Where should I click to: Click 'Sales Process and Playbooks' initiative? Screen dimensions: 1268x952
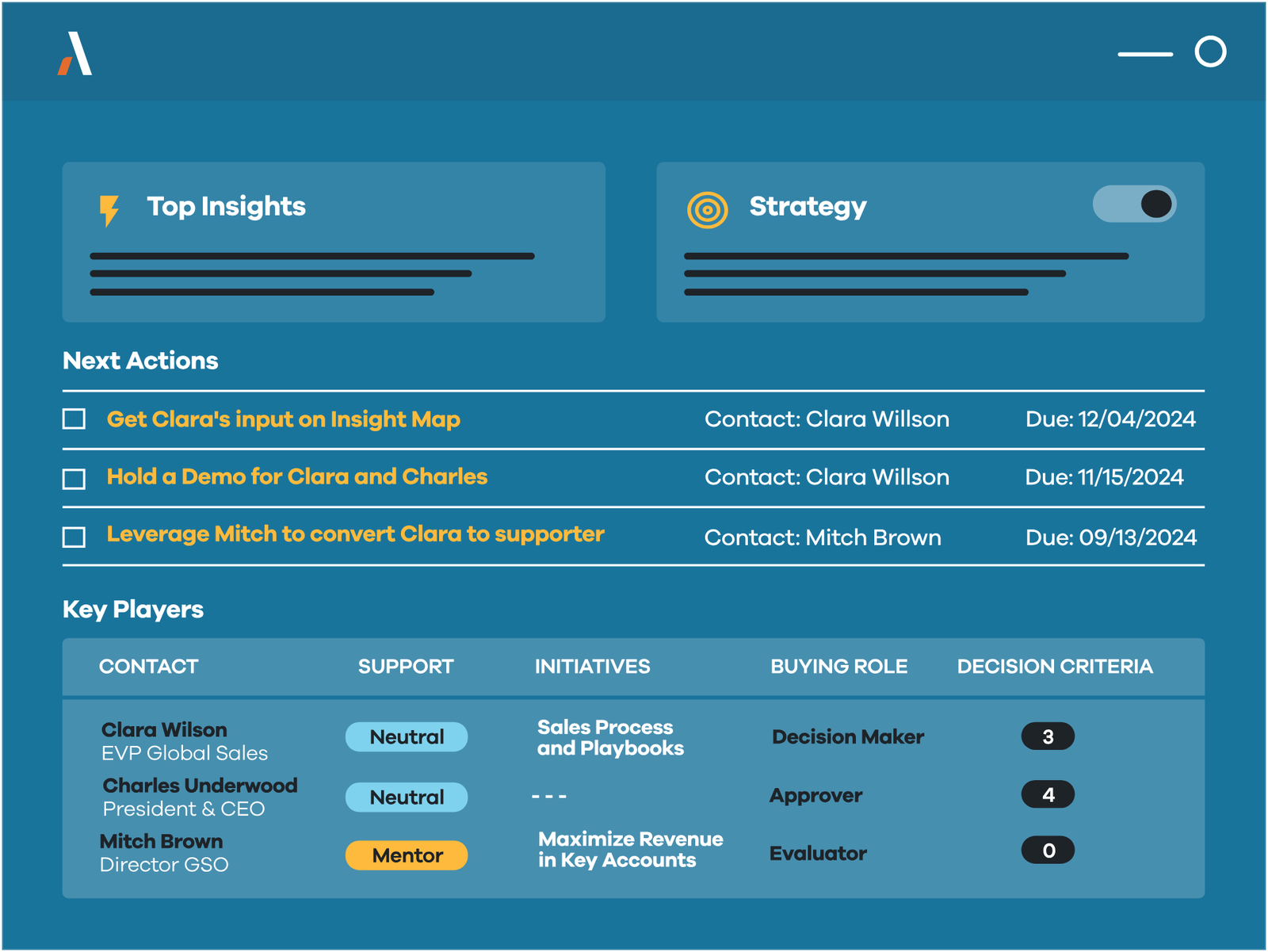[610, 738]
